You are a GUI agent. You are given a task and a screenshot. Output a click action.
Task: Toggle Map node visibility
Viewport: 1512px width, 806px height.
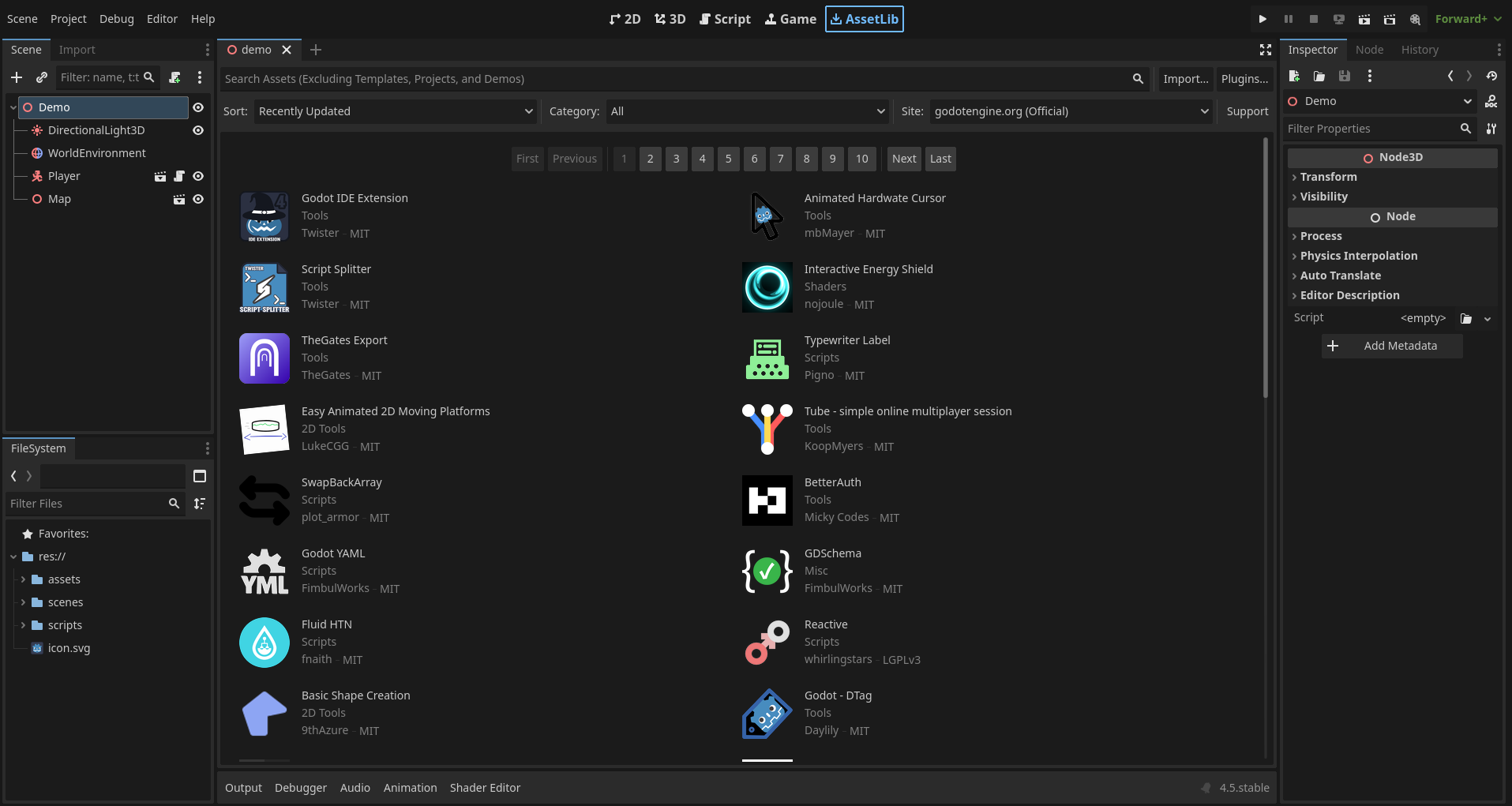coord(198,199)
